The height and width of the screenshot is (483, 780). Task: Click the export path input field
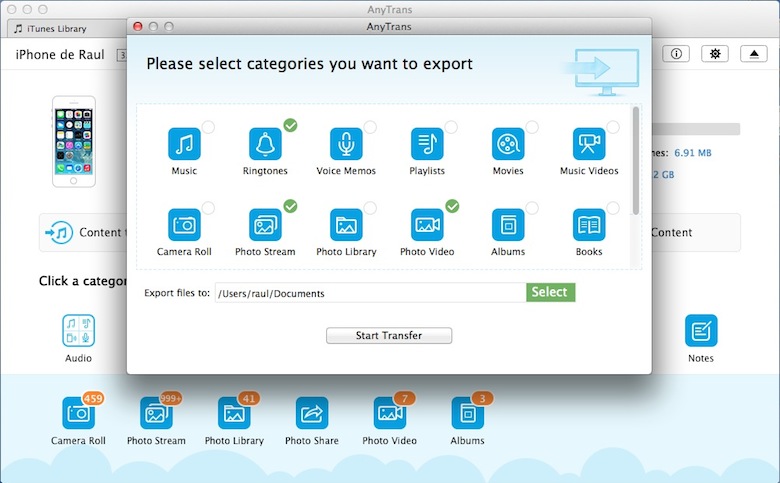click(371, 293)
